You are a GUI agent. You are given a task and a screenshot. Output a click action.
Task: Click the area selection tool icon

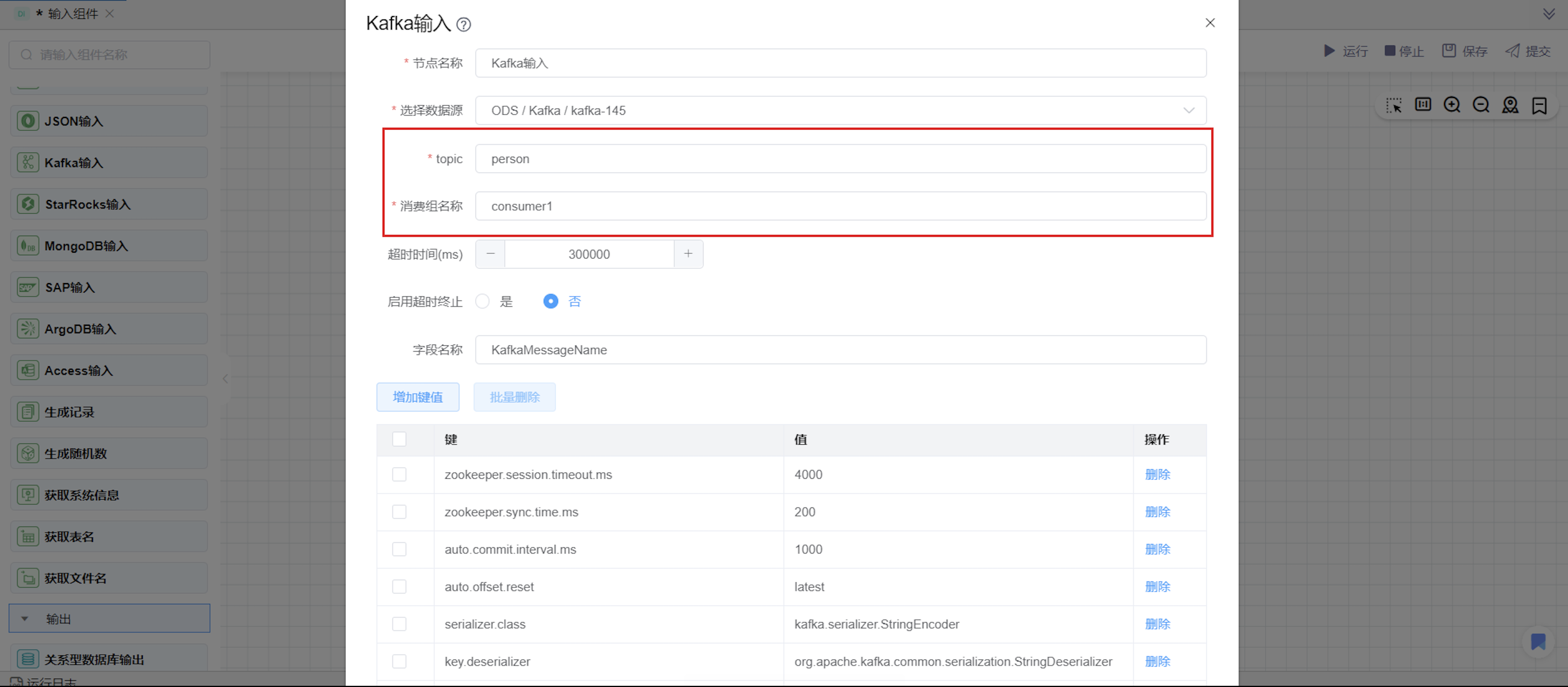[x=1393, y=105]
